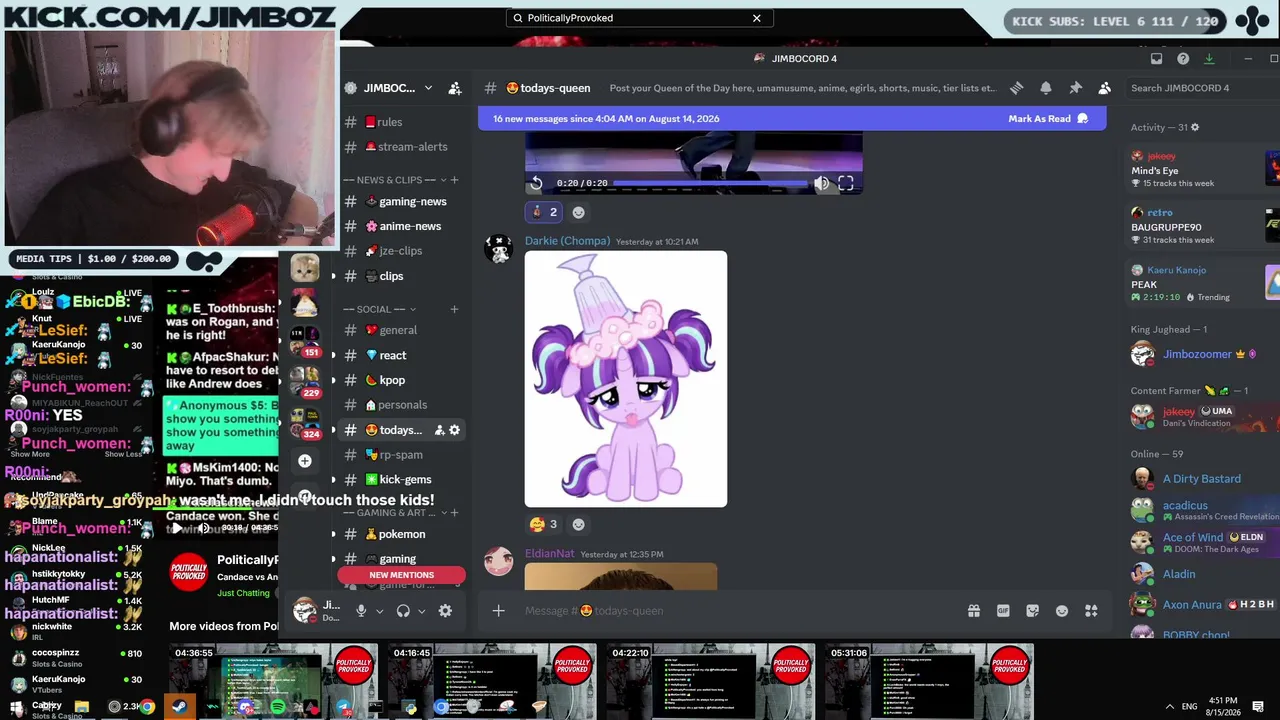Replay the video with the replay icon
Screen dimensions: 1280x720
pyautogui.click(x=536, y=183)
